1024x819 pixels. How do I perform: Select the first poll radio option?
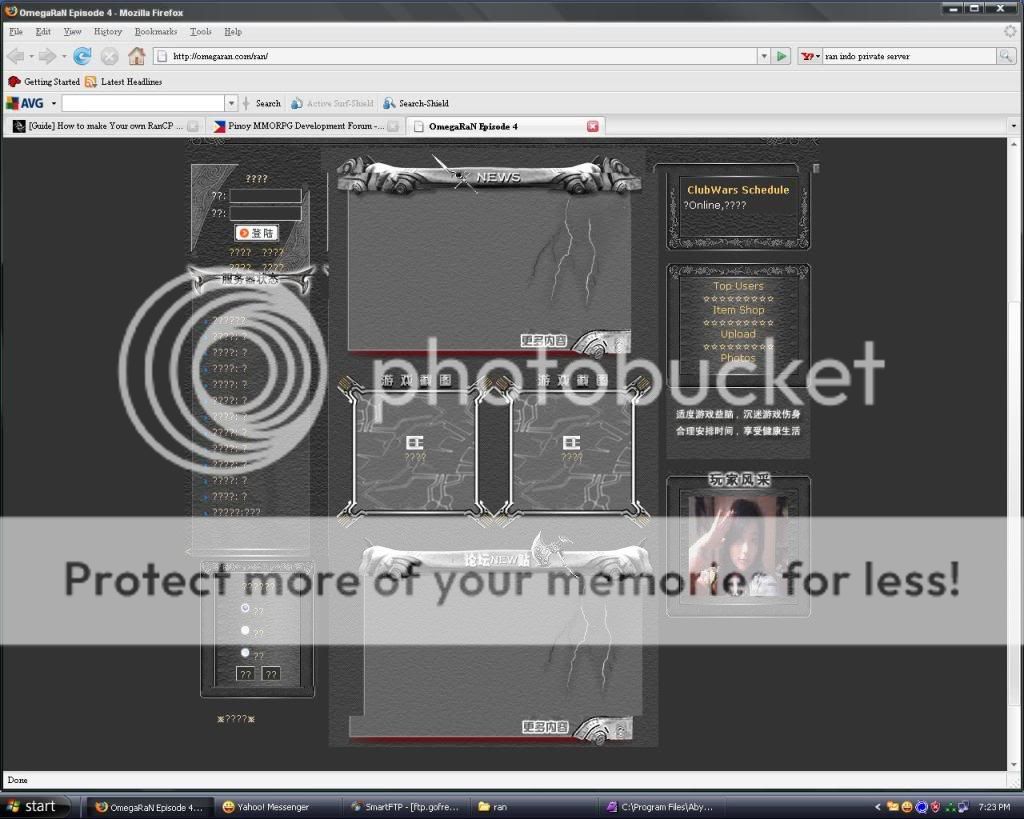point(243,607)
